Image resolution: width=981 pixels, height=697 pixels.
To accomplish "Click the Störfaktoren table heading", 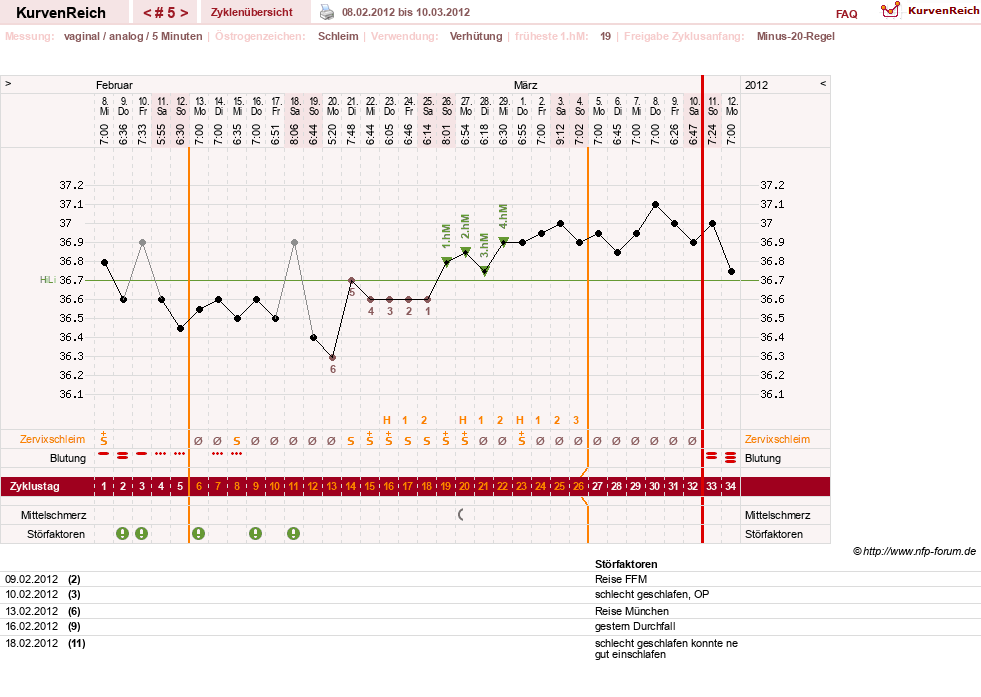I will (626, 564).
